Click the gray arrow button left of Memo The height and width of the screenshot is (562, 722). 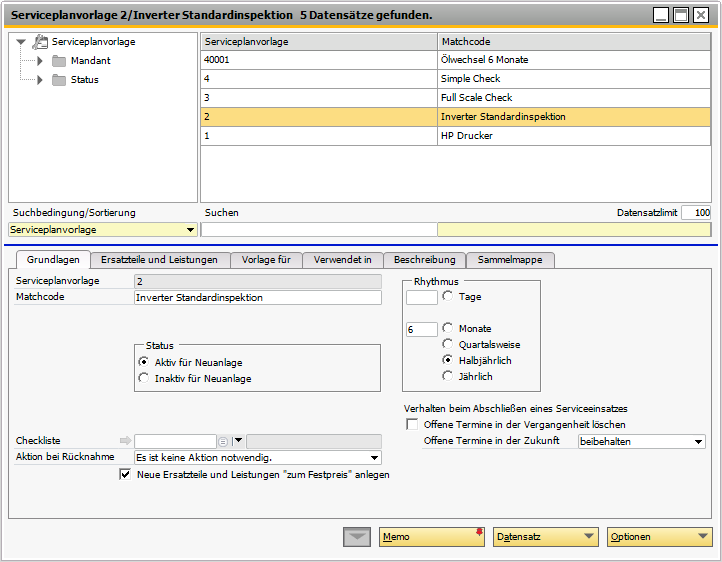click(x=357, y=537)
